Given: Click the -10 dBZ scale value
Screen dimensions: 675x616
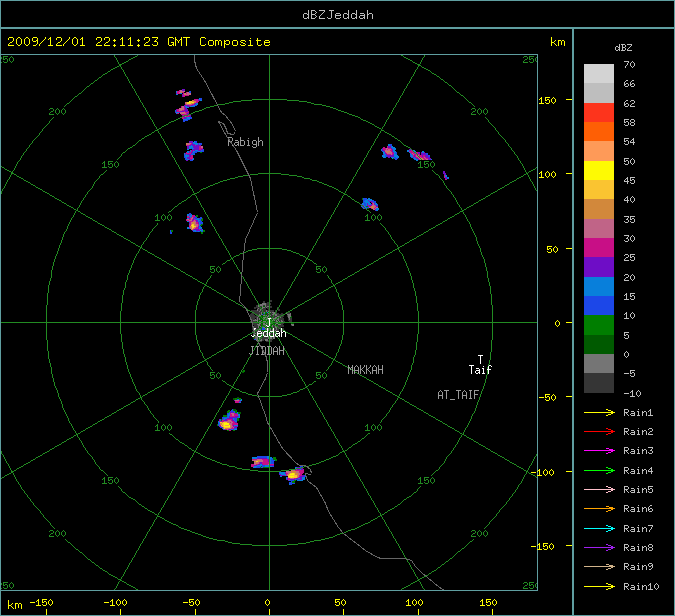Looking at the screenshot, I should tap(632, 393).
